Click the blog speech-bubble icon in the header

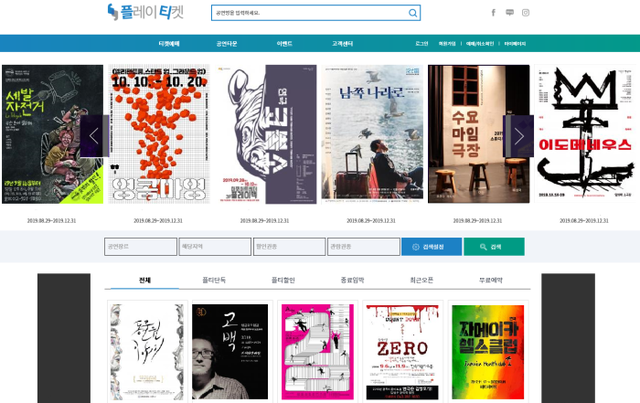[x=509, y=13]
